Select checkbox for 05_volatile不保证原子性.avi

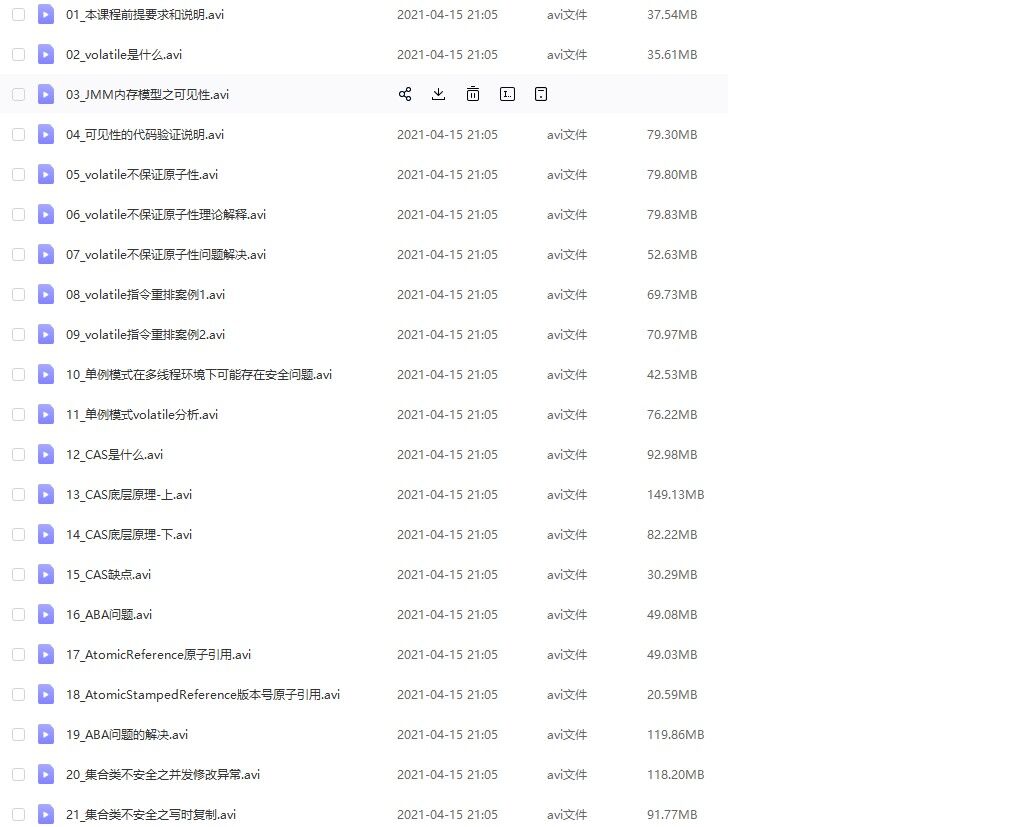(x=18, y=174)
